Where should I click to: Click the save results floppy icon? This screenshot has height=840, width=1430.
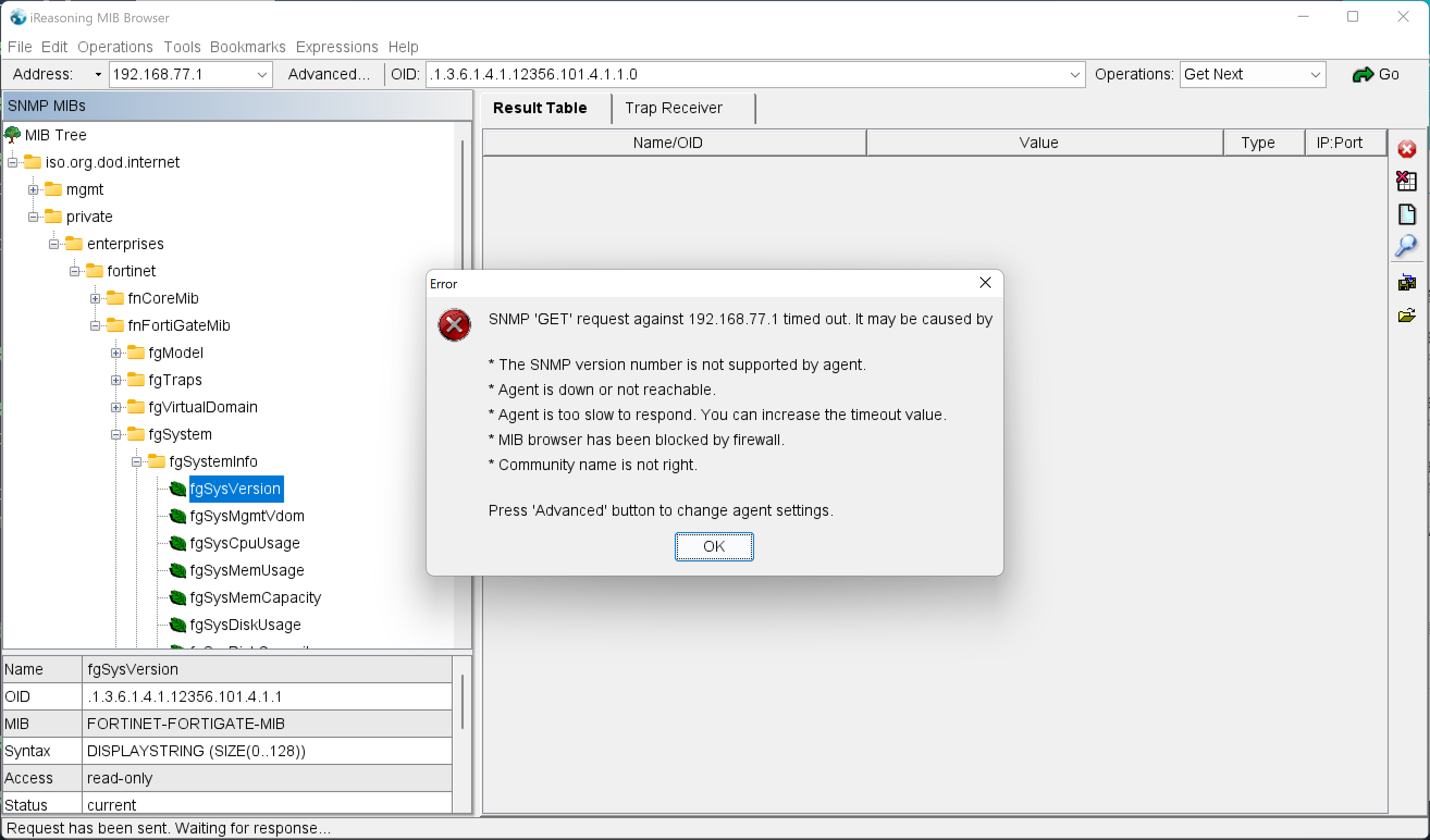click(x=1406, y=282)
